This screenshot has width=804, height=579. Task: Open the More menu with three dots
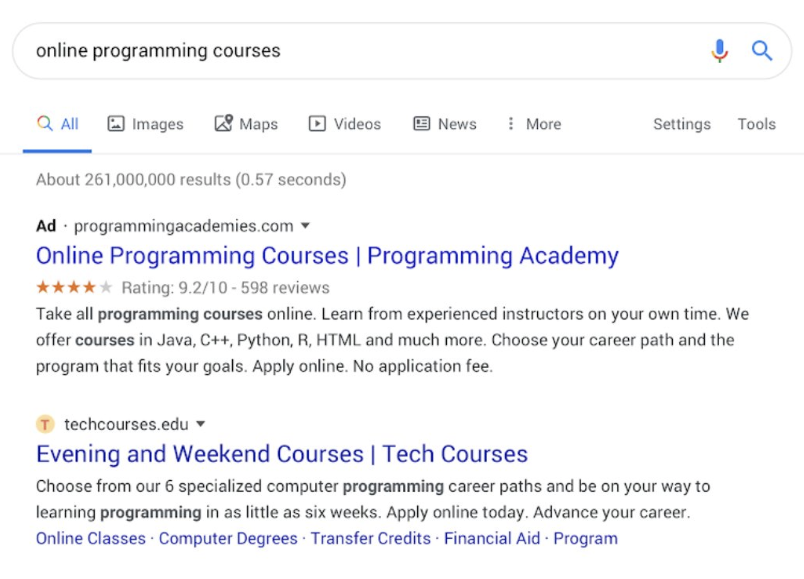click(534, 124)
